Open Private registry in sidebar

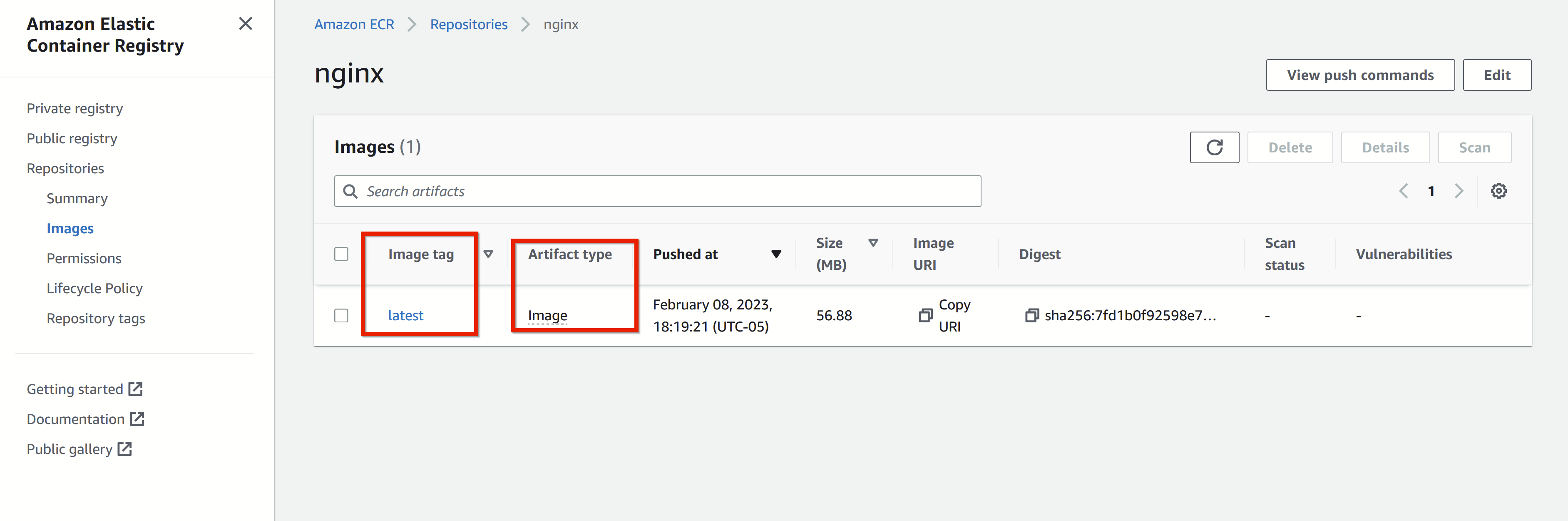(x=75, y=108)
